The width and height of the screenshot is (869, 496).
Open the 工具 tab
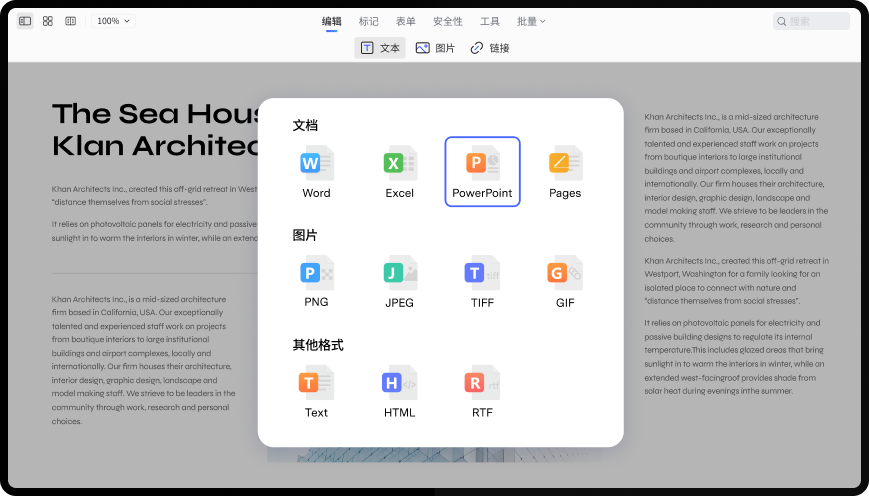490,21
